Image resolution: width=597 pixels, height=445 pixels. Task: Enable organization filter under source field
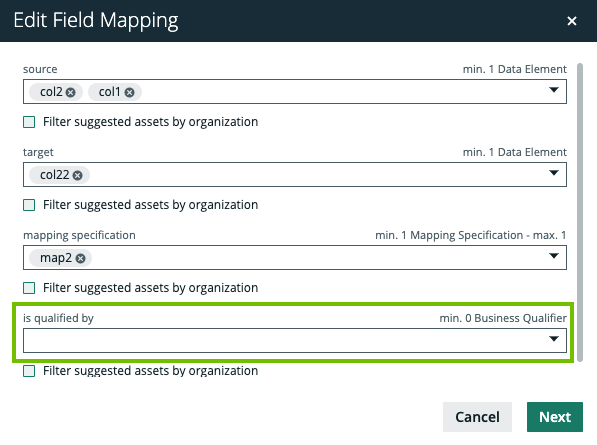(29, 122)
